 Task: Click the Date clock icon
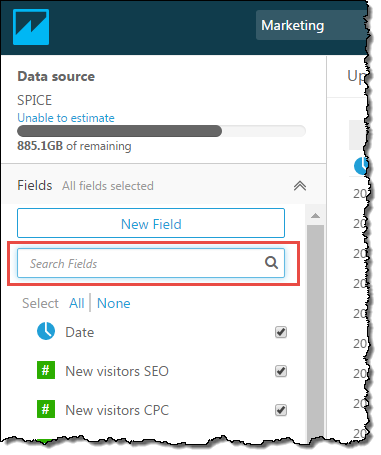[46, 331]
